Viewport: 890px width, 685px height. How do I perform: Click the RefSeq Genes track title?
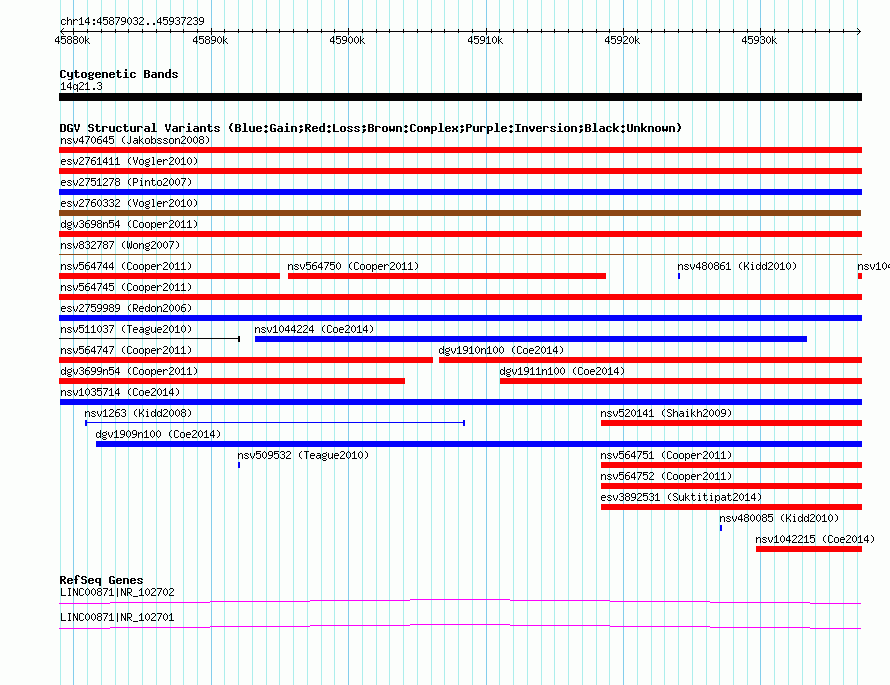tap(101, 579)
